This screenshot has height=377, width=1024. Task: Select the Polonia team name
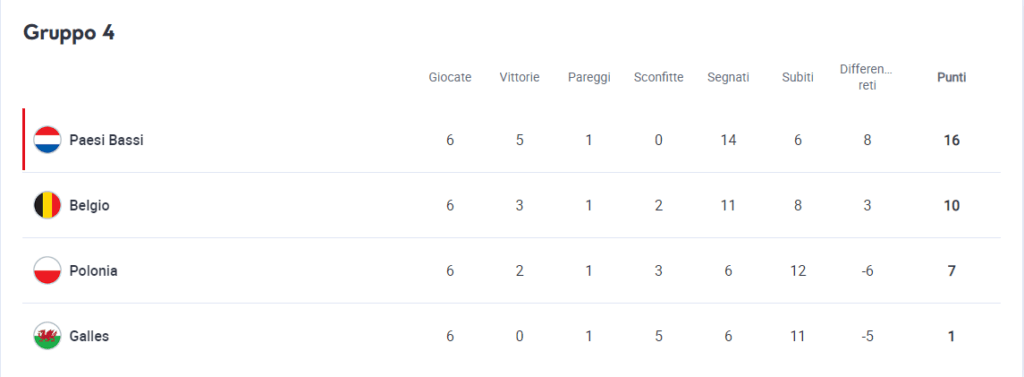(93, 270)
